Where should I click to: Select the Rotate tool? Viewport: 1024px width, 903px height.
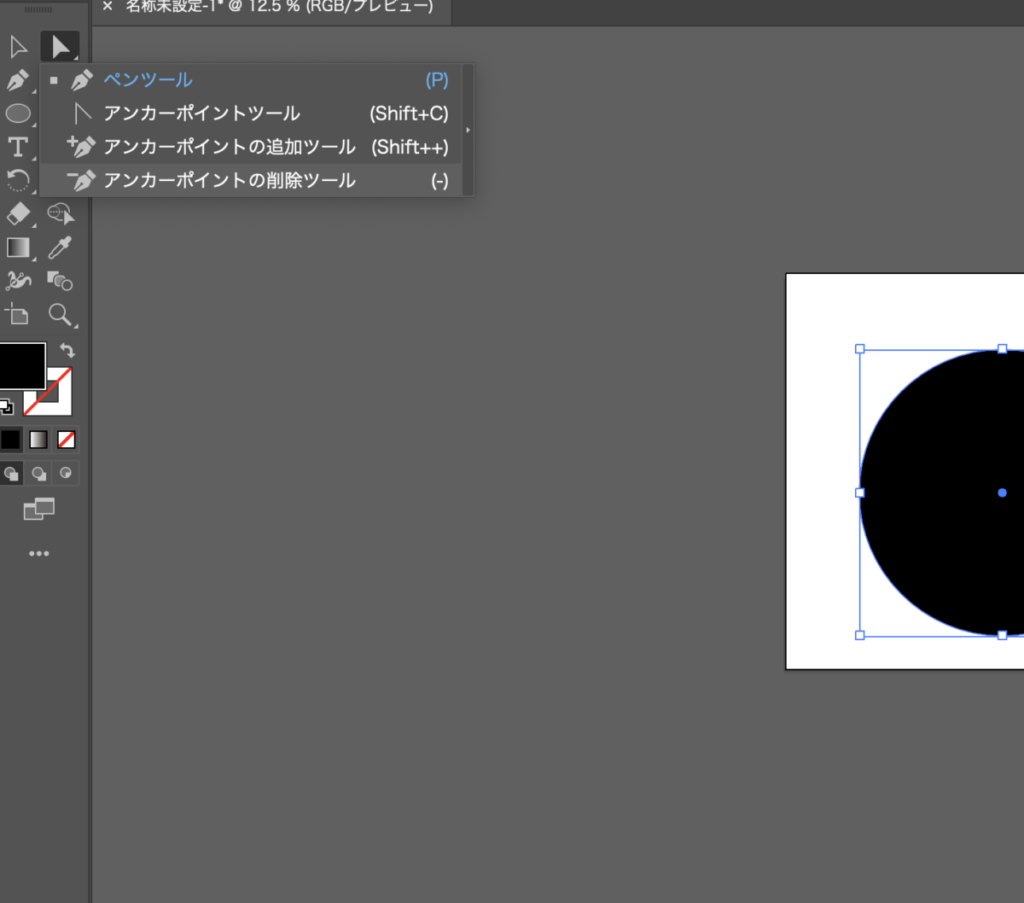coord(18,180)
